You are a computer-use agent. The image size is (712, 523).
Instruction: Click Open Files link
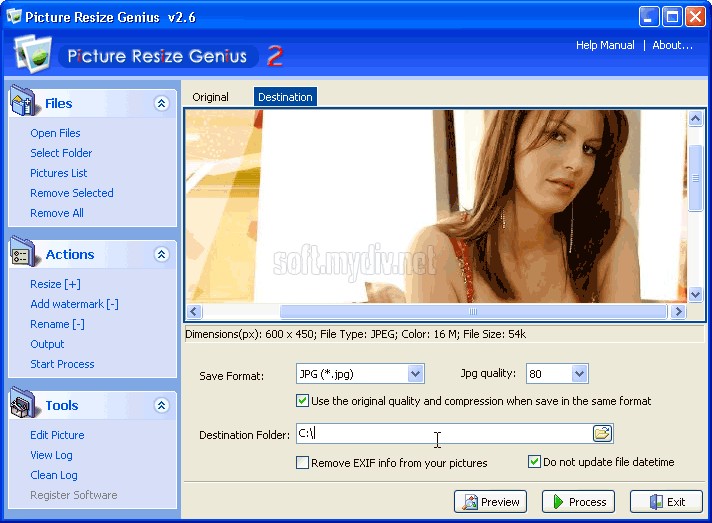point(55,133)
